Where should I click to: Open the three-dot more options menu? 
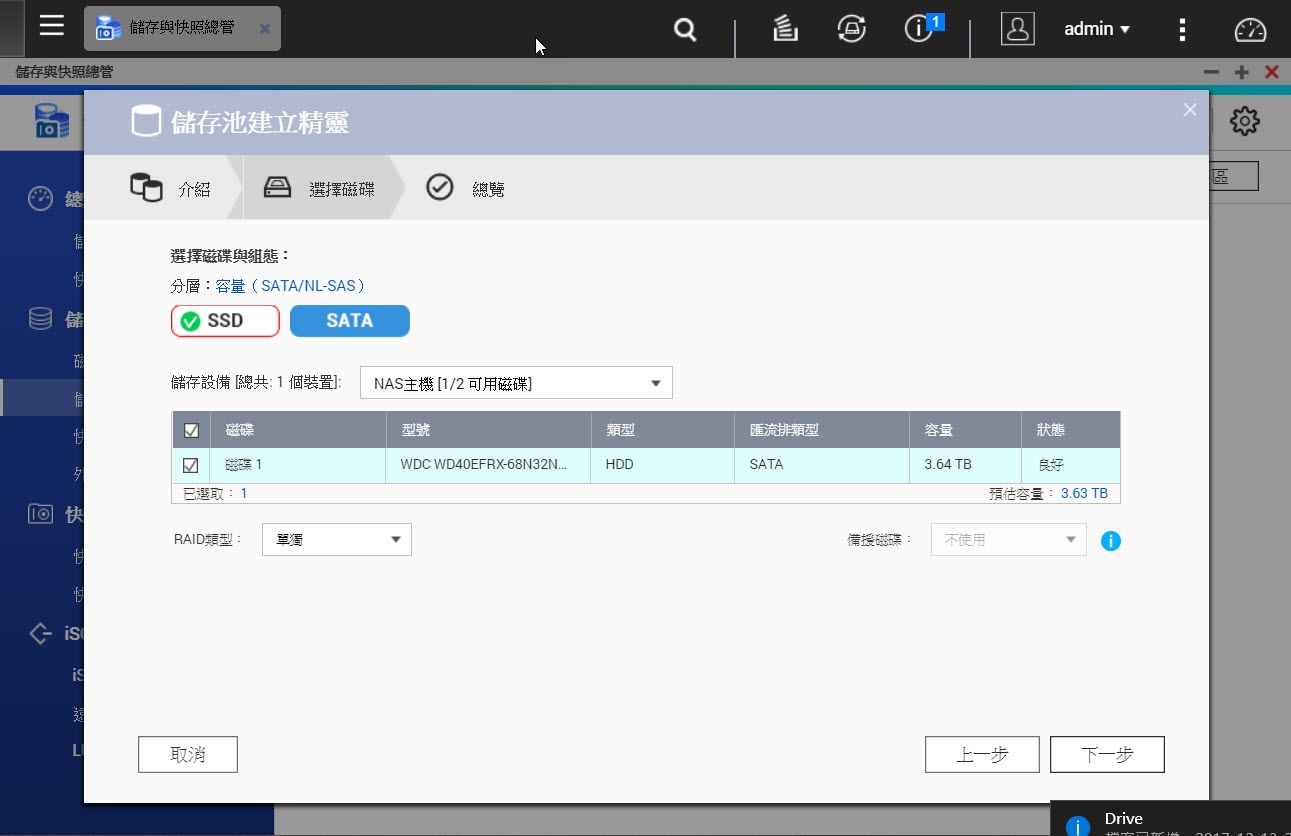click(x=1182, y=30)
